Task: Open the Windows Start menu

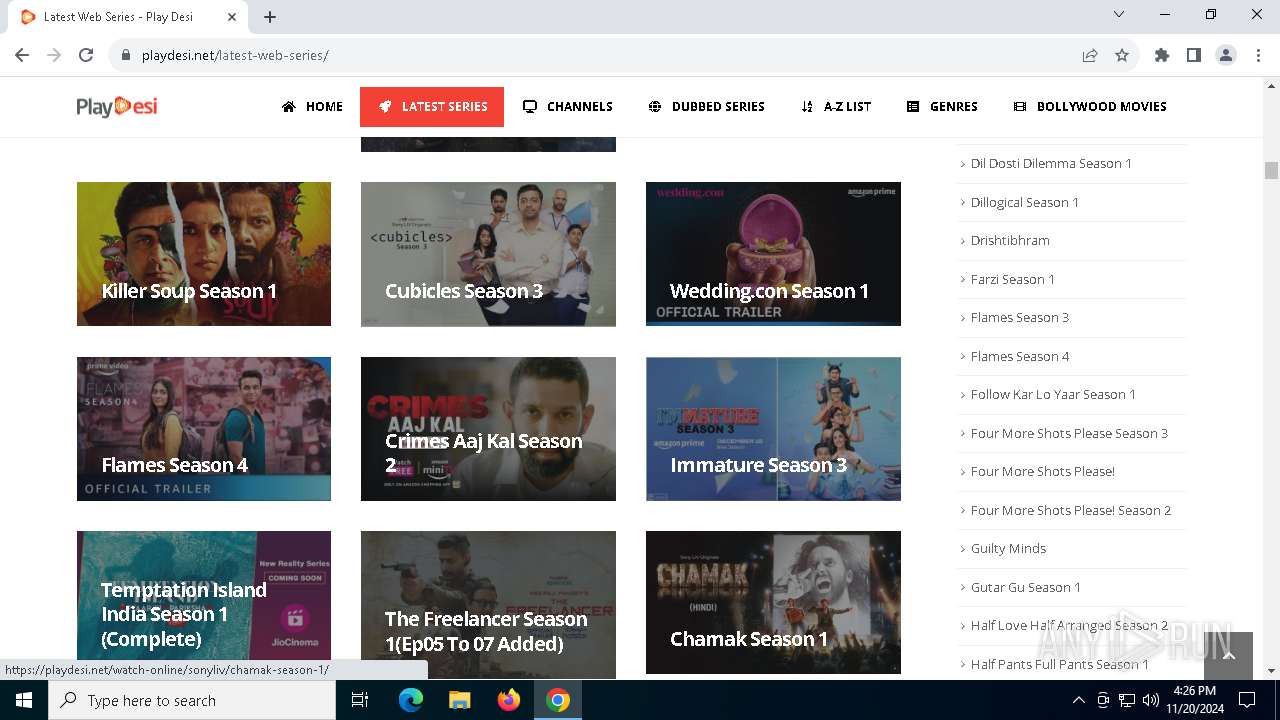Action: (x=23, y=700)
